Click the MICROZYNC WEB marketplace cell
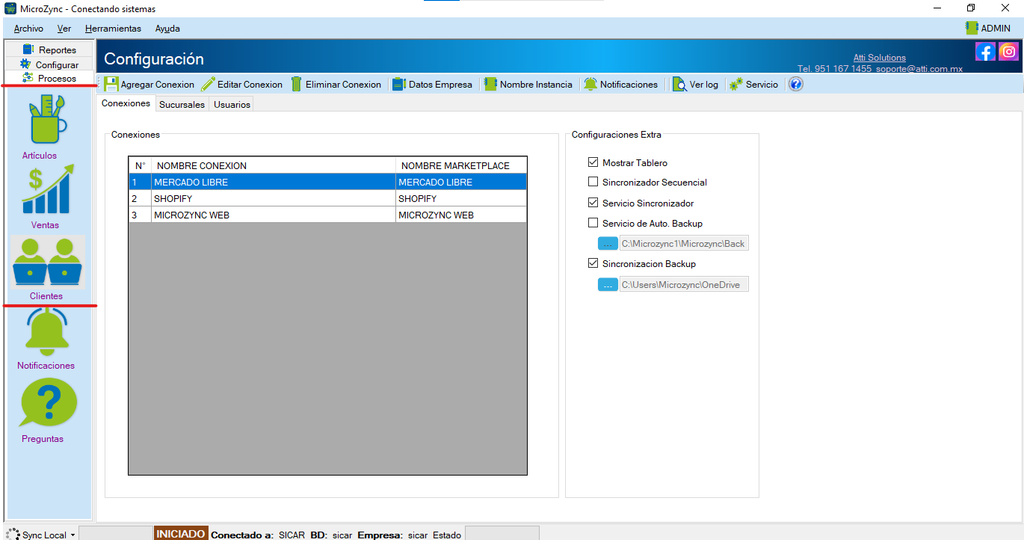 (x=461, y=215)
